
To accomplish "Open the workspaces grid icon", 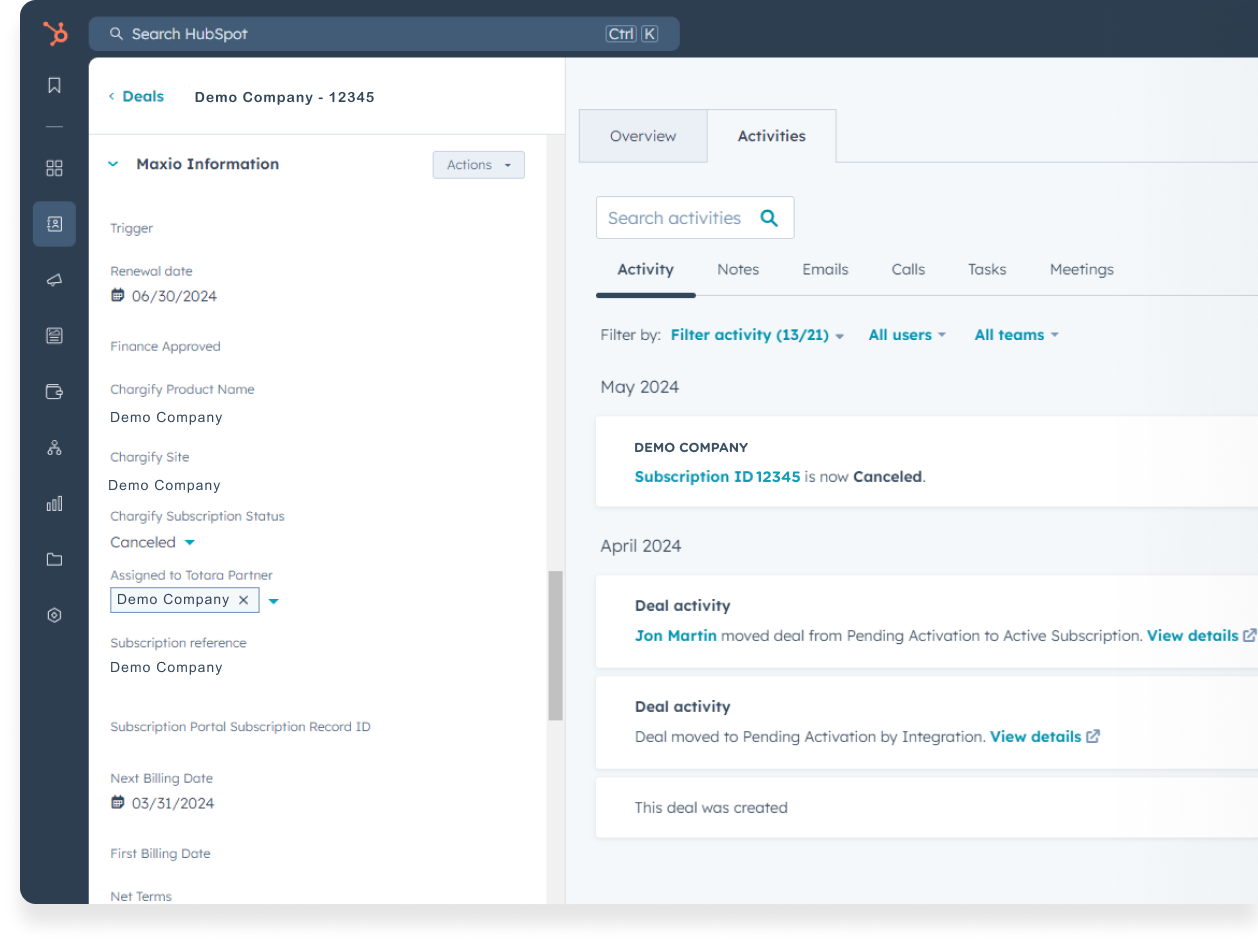I will 55,168.
